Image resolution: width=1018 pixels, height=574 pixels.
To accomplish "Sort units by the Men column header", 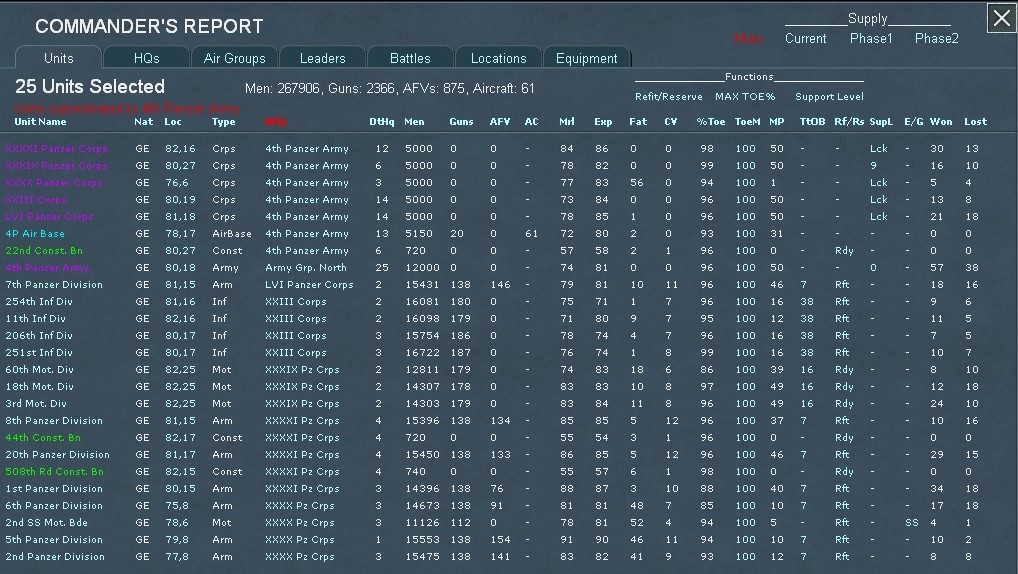I will [413, 122].
